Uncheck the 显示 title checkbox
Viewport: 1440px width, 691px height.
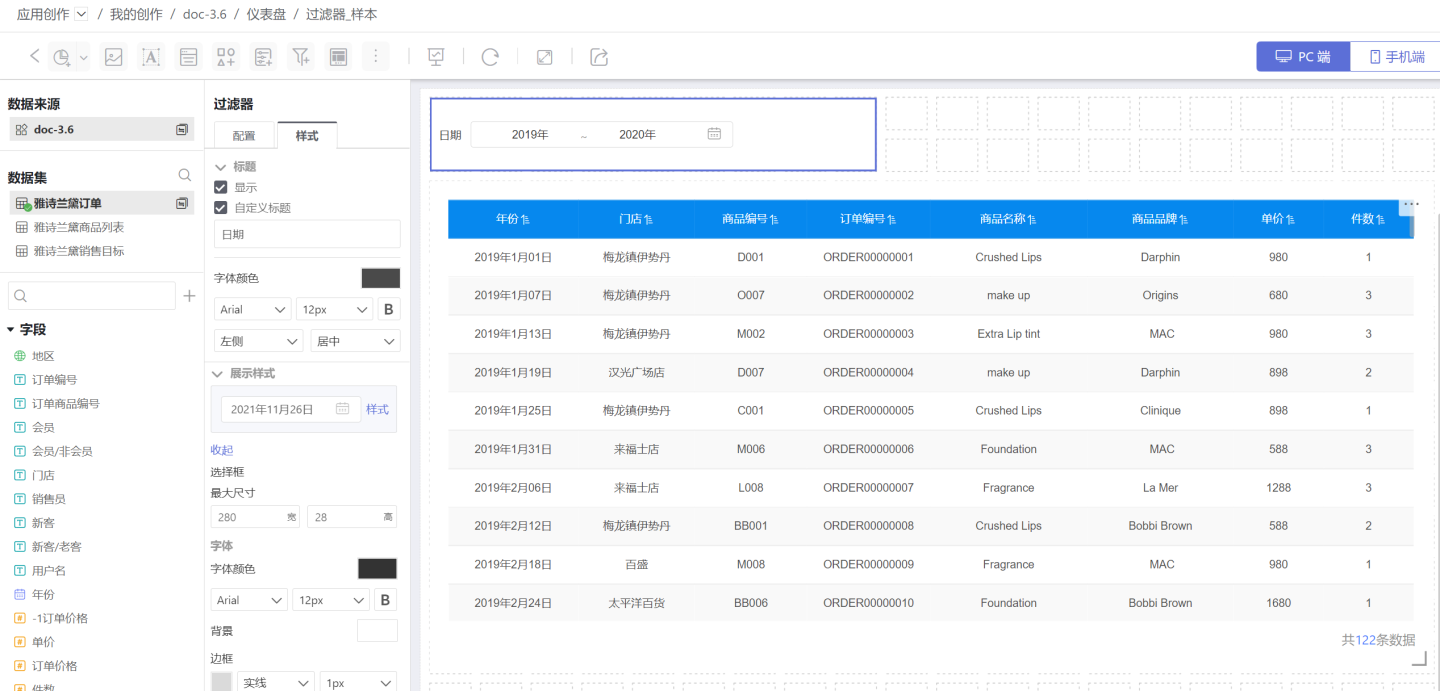(x=221, y=187)
